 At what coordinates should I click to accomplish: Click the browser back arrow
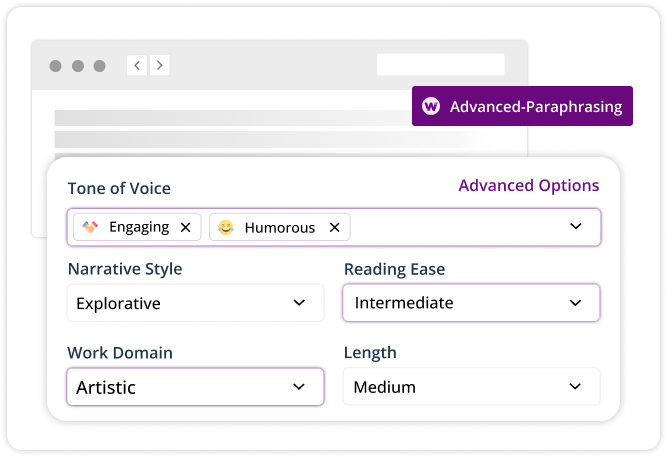(137, 66)
